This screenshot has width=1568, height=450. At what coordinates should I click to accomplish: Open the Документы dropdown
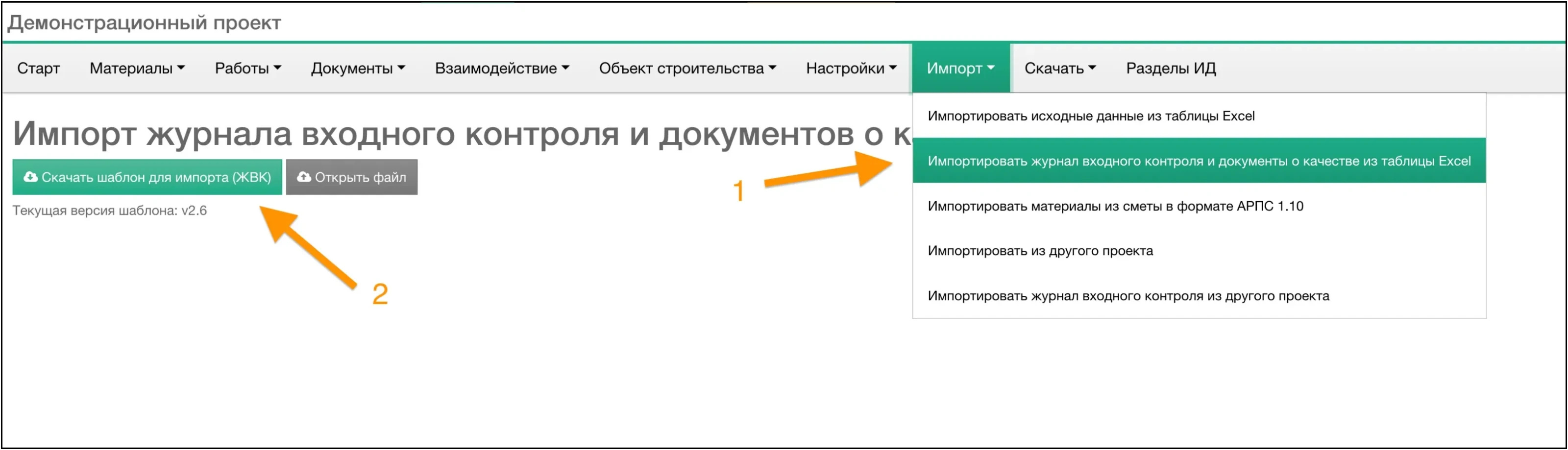point(359,68)
